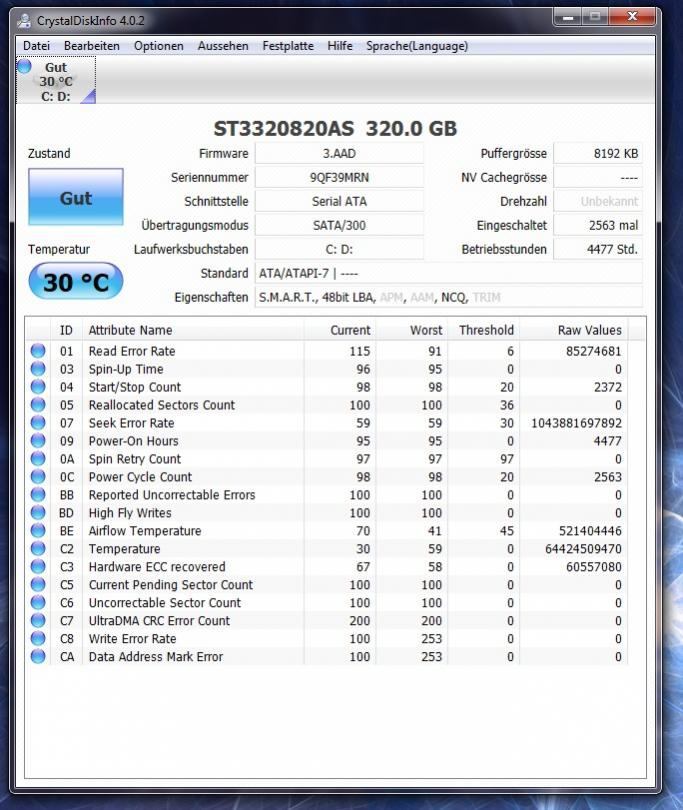Click the ID column header
683x810 pixels.
click(x=66, y=330)
